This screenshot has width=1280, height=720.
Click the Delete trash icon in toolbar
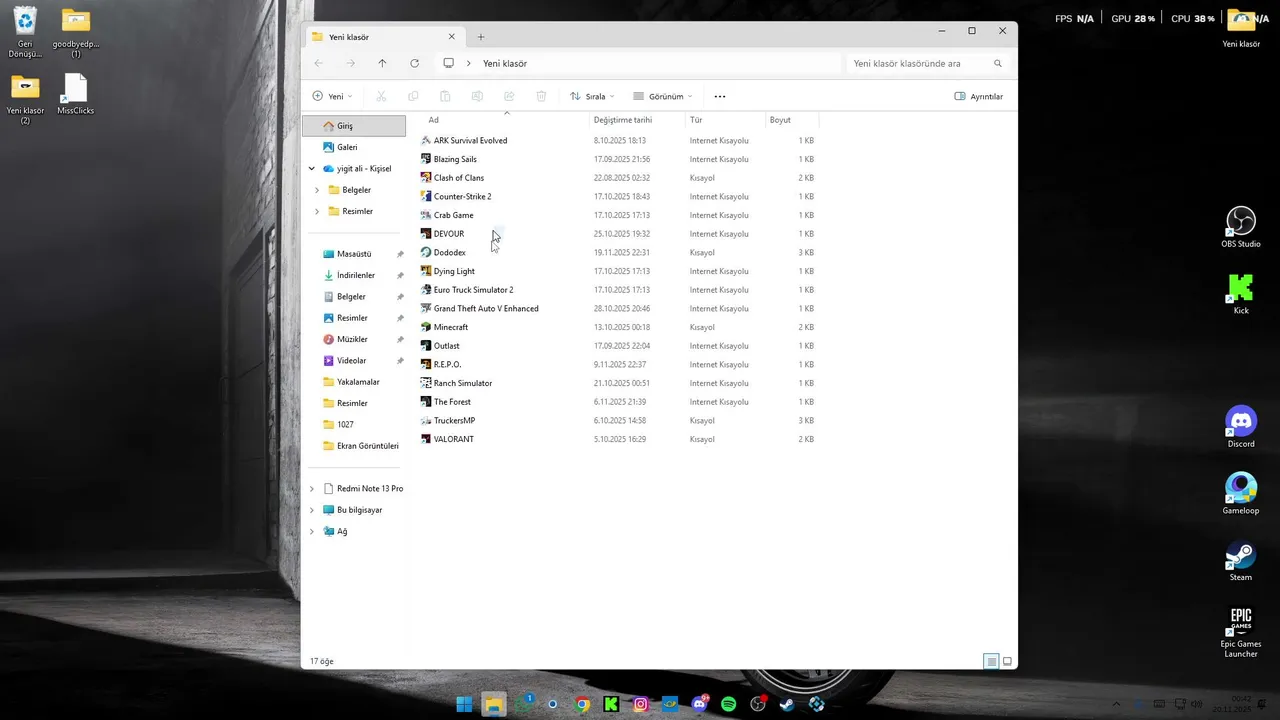coord(541,96)
